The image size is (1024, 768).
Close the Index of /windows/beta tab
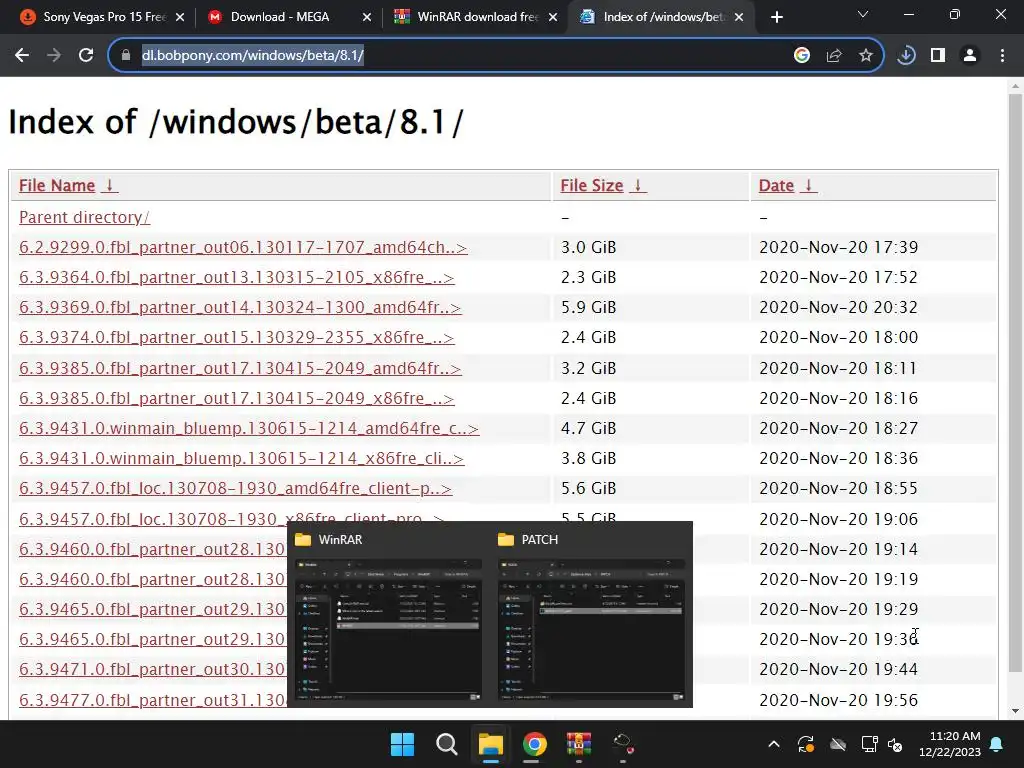[x=739, y=17]
